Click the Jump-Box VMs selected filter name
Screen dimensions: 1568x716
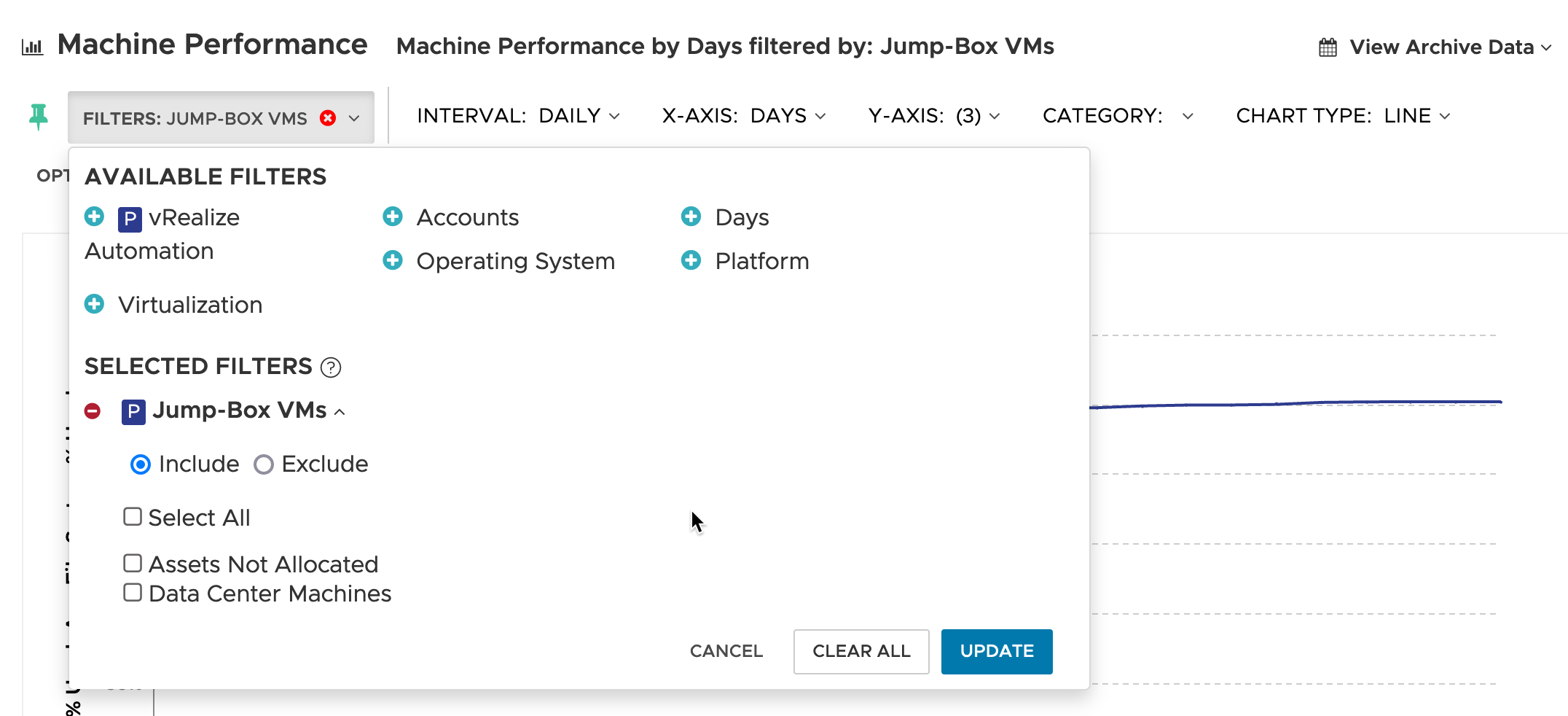coord(240,410)
